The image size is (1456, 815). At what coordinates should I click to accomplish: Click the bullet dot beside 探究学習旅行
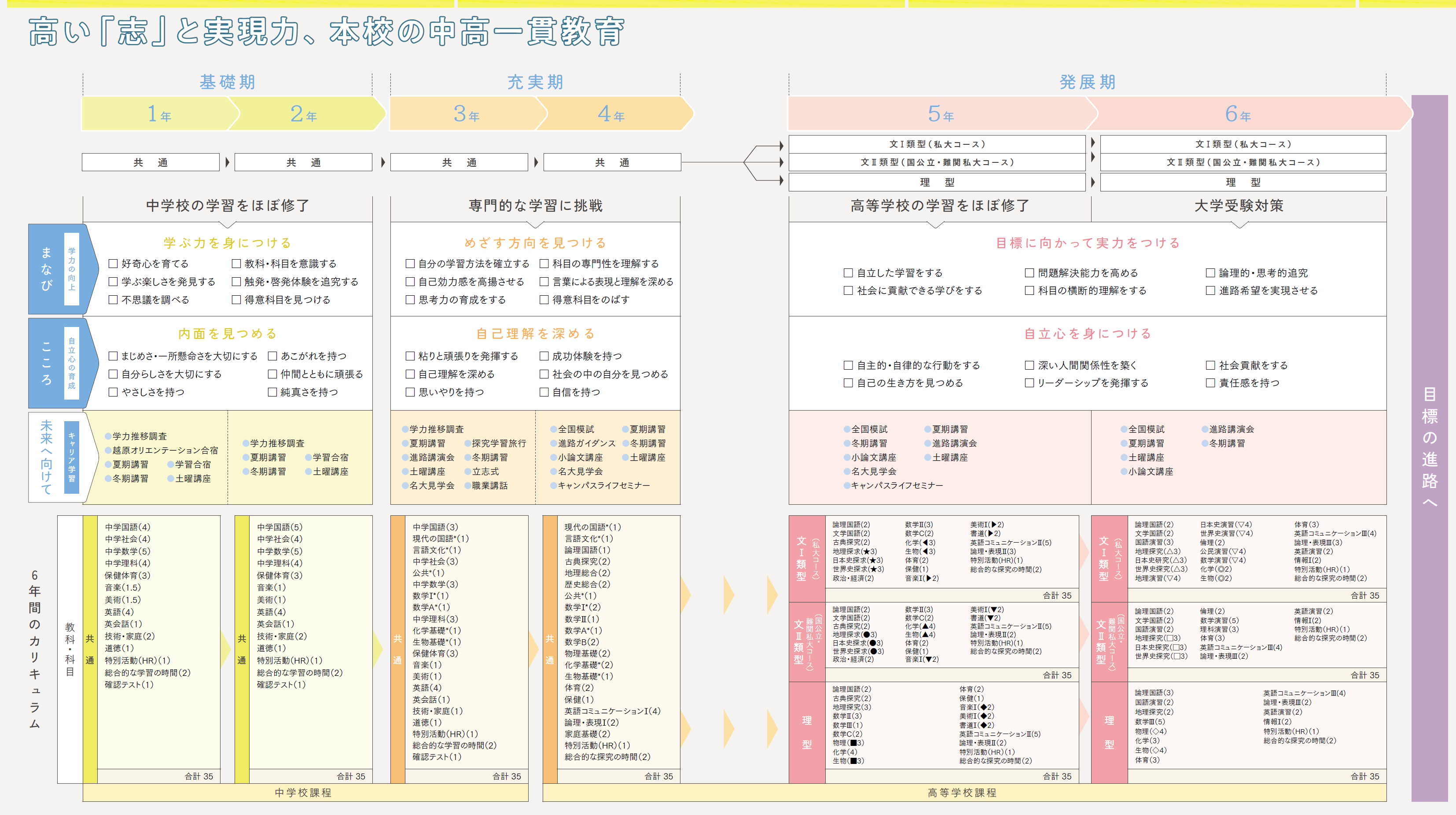pyautogui.click(x=467, y=444)
